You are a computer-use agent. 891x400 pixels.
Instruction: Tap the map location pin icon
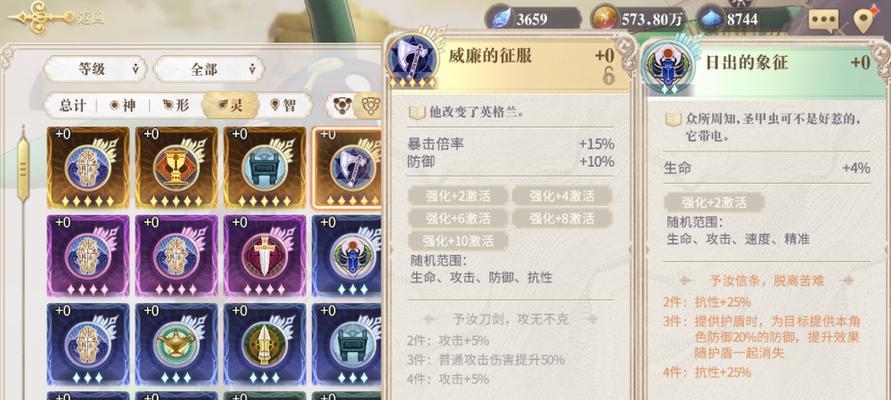[864, 20]
